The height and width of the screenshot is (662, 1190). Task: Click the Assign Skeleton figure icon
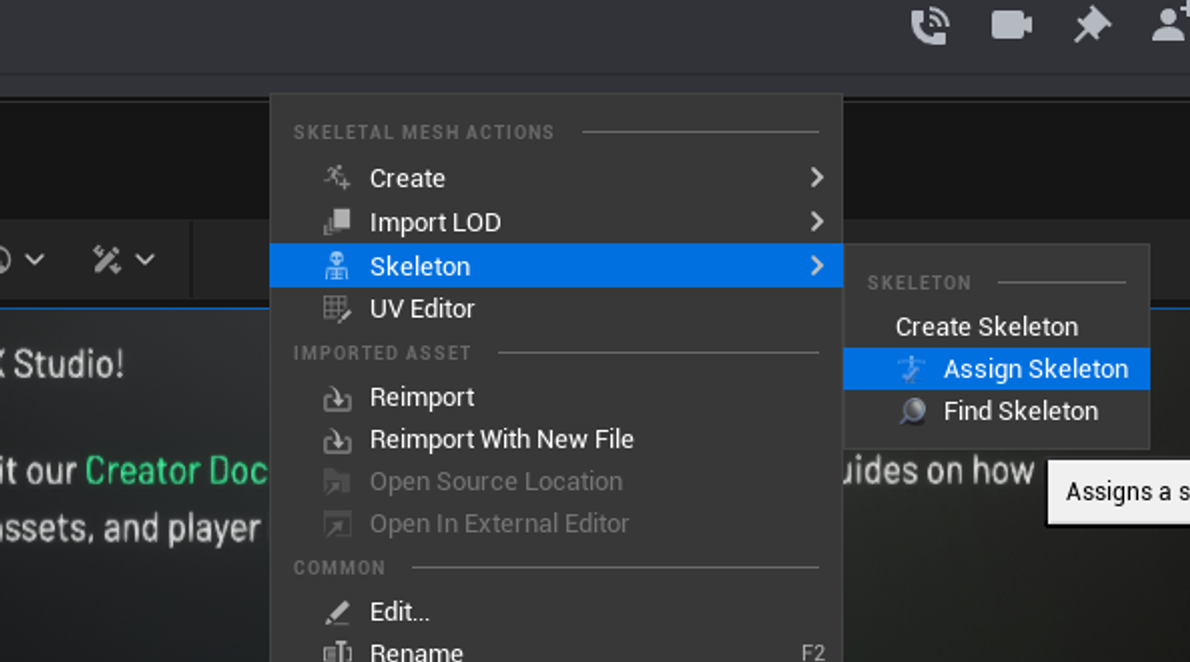tap(911, 369)
